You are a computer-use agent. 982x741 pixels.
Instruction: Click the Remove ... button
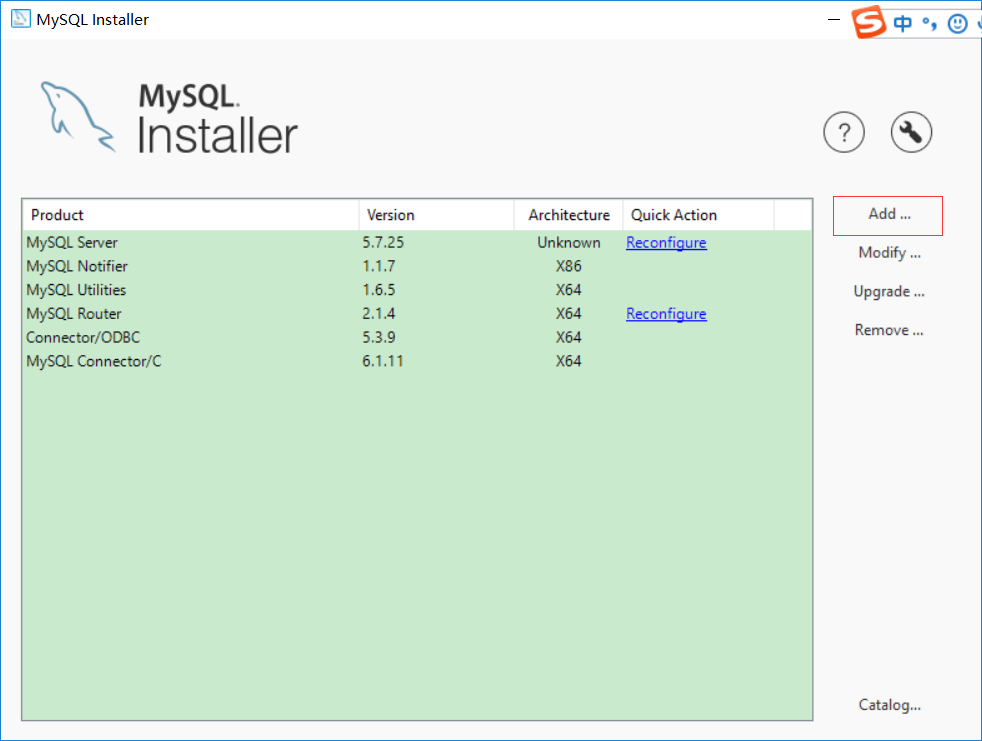tap(889, 330)
